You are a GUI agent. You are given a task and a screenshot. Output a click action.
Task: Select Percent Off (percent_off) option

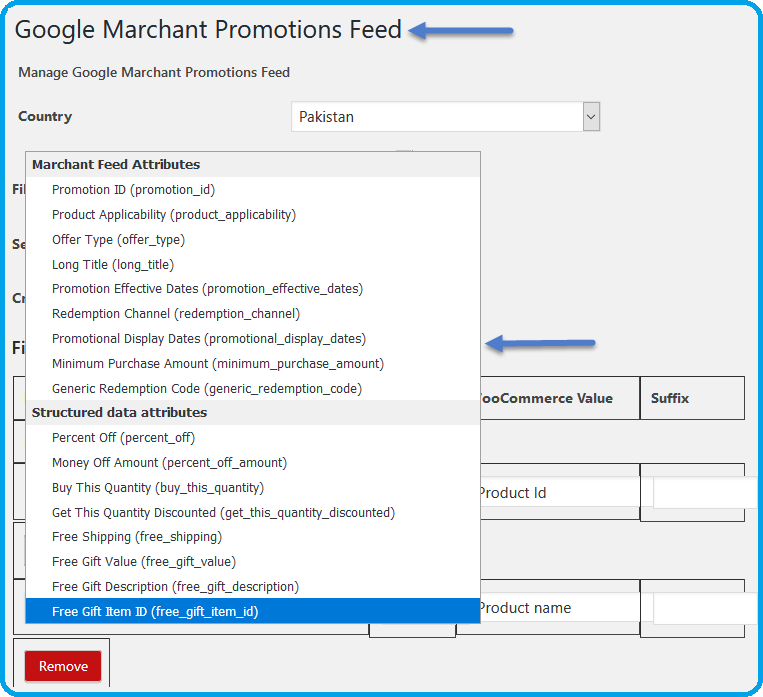[x=253, y=438]
